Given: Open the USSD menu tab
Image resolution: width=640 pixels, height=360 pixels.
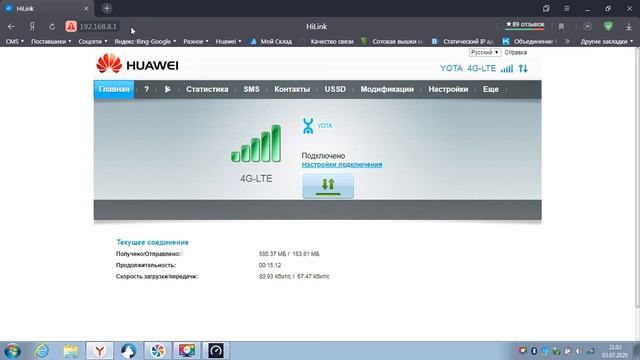Looking at the screenshot, I should 335,89.
